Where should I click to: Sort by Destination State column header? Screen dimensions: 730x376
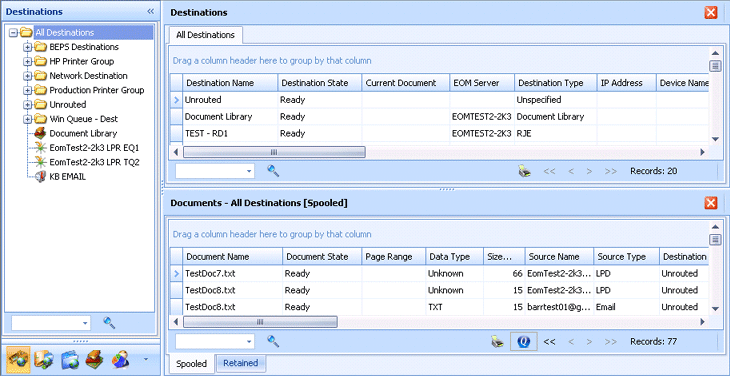(x=320, y=83)
